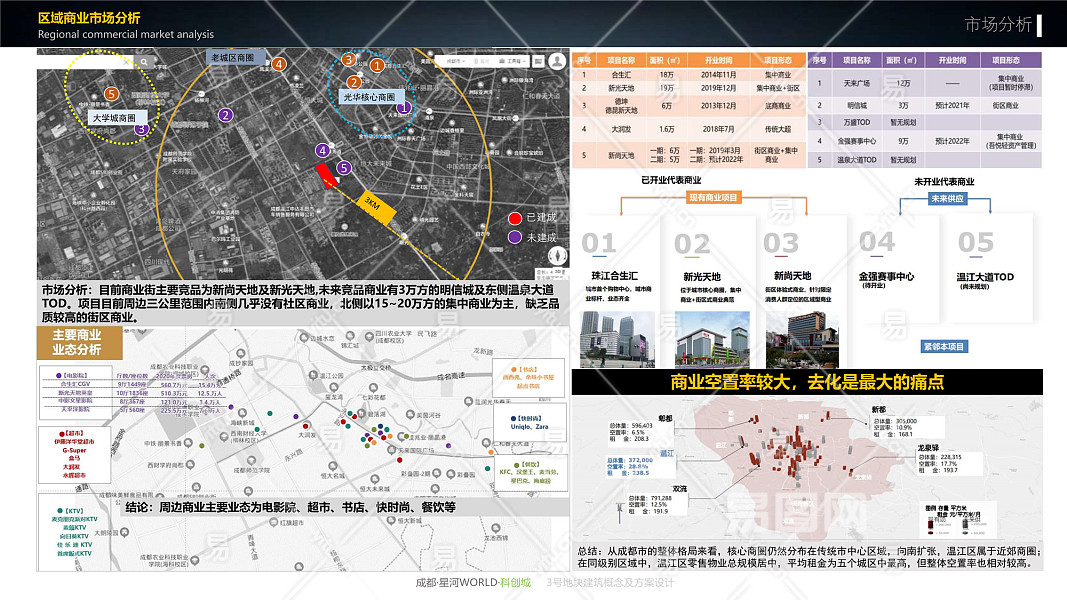The width and height of the screenshot is (1067, 600).
Task: Click the 05 温江大道TOD card title
Action: click(985, 277)
